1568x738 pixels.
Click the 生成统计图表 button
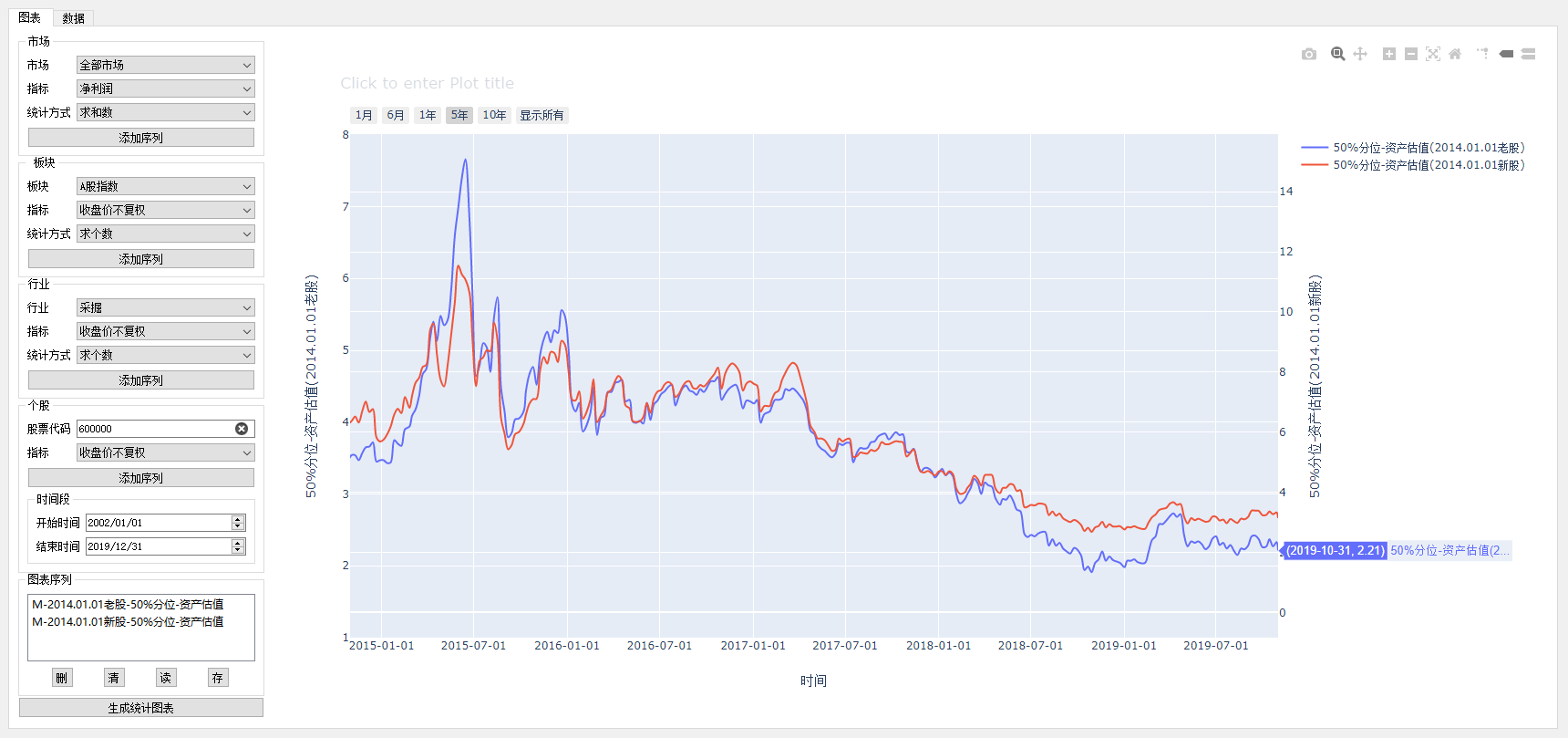(141, 708)
